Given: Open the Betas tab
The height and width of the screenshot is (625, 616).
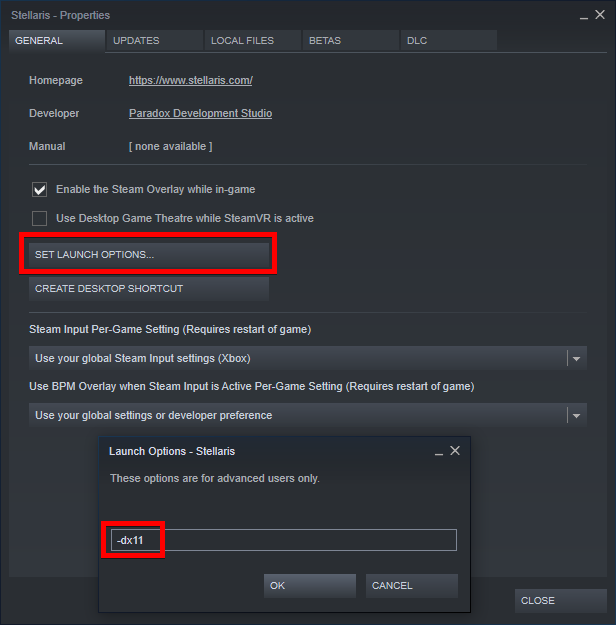Looking at the screenshot, I should (x=351, y=41).
